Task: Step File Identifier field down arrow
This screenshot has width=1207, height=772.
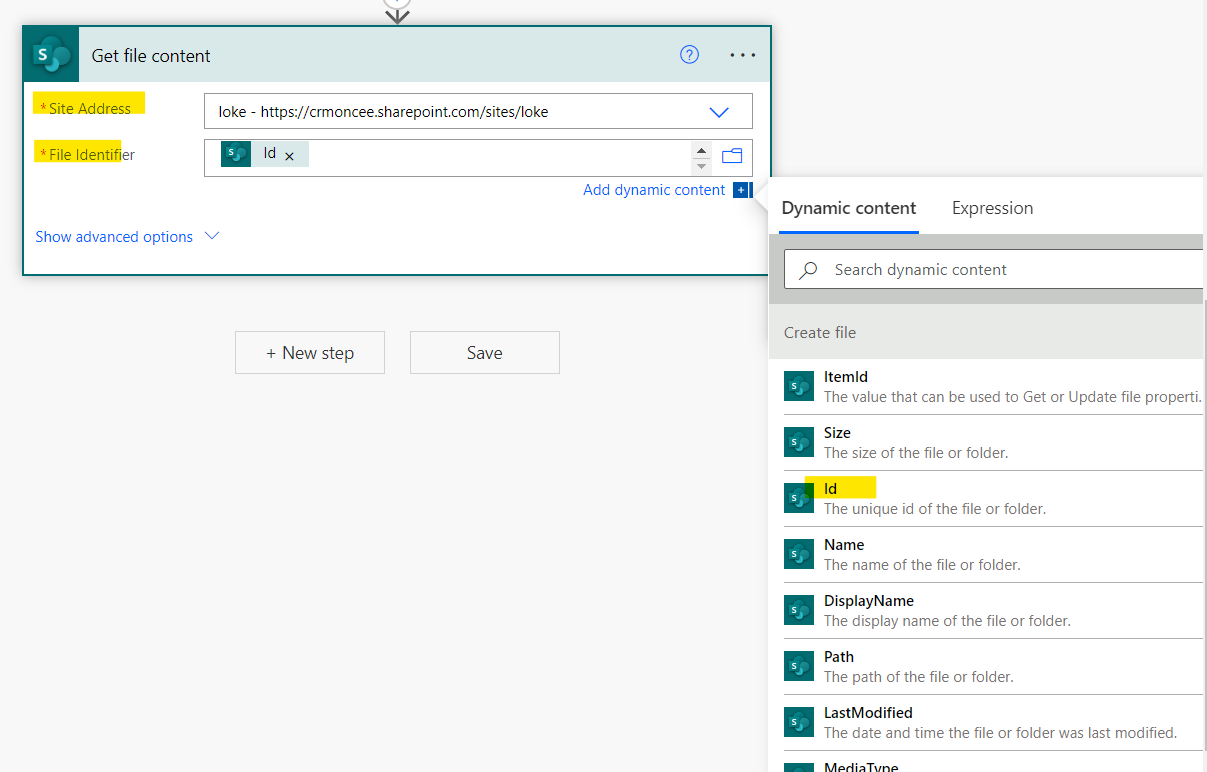Action: (x=702, y=165)
